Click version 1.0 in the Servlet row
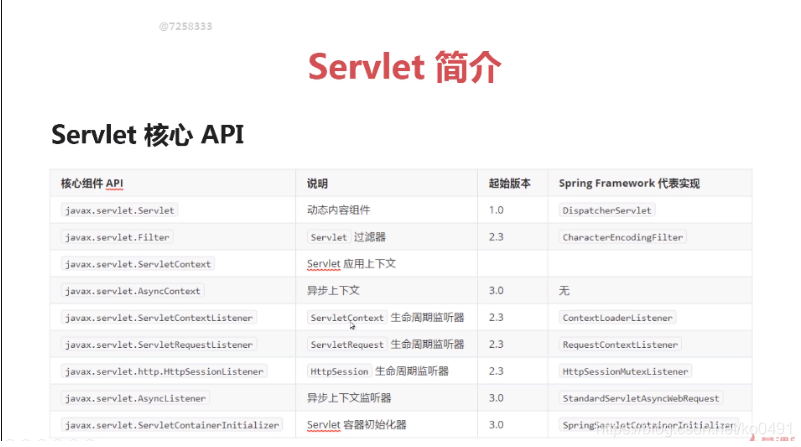 pos(496,210)
